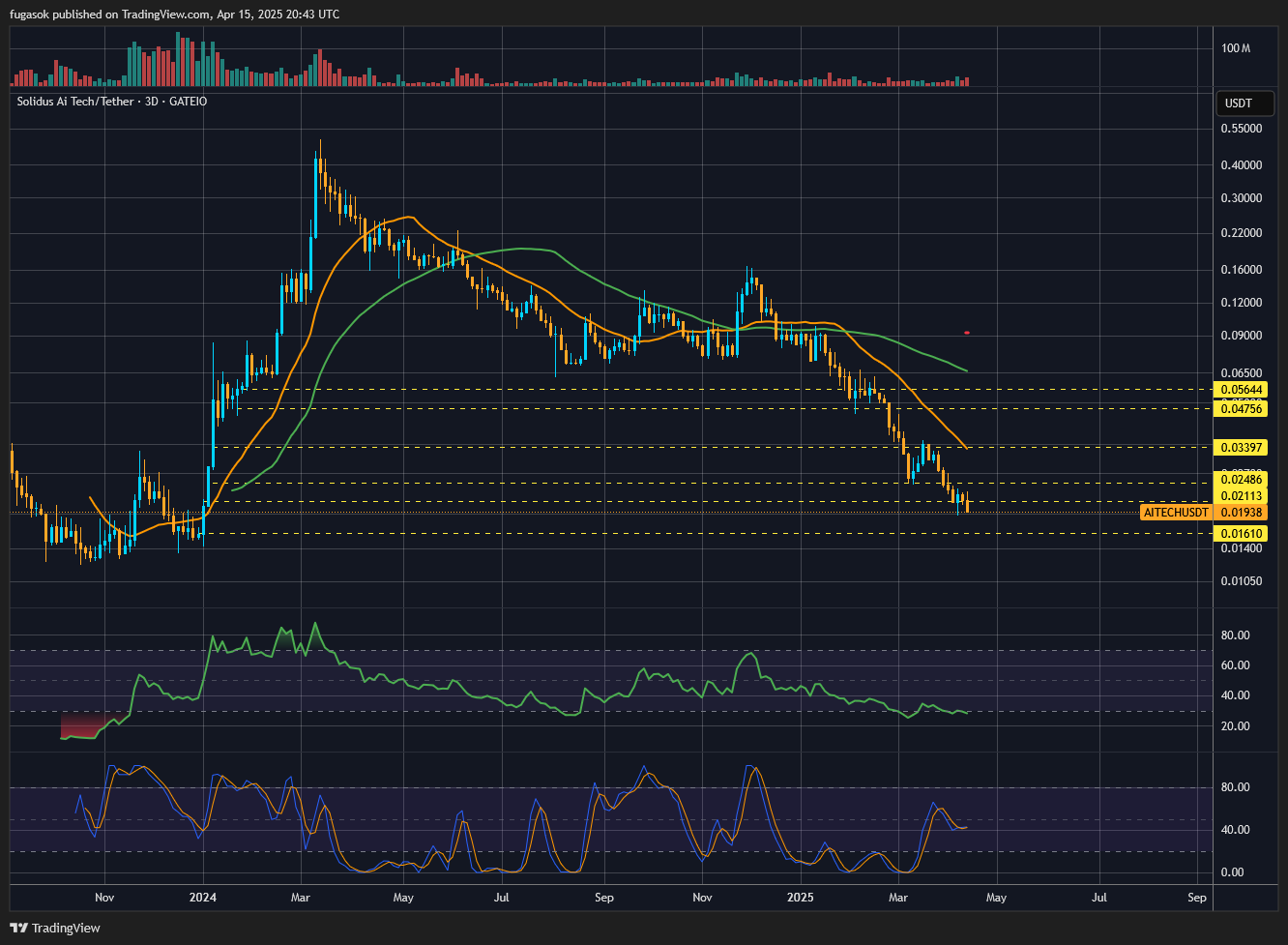Select the 0.02113 level label
1288x945 pixels.
click(1241, 496)
